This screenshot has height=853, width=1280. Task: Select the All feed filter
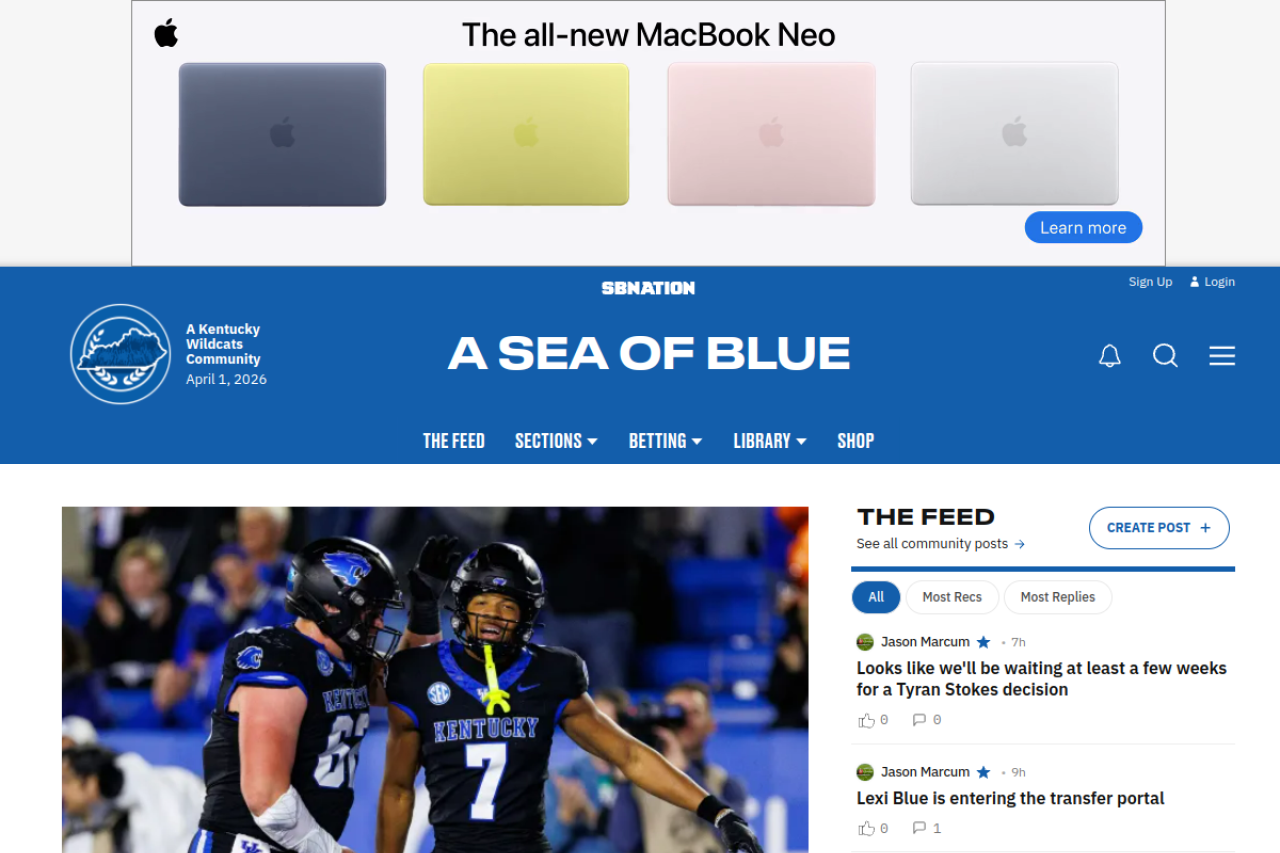click(x=876, y=597)
